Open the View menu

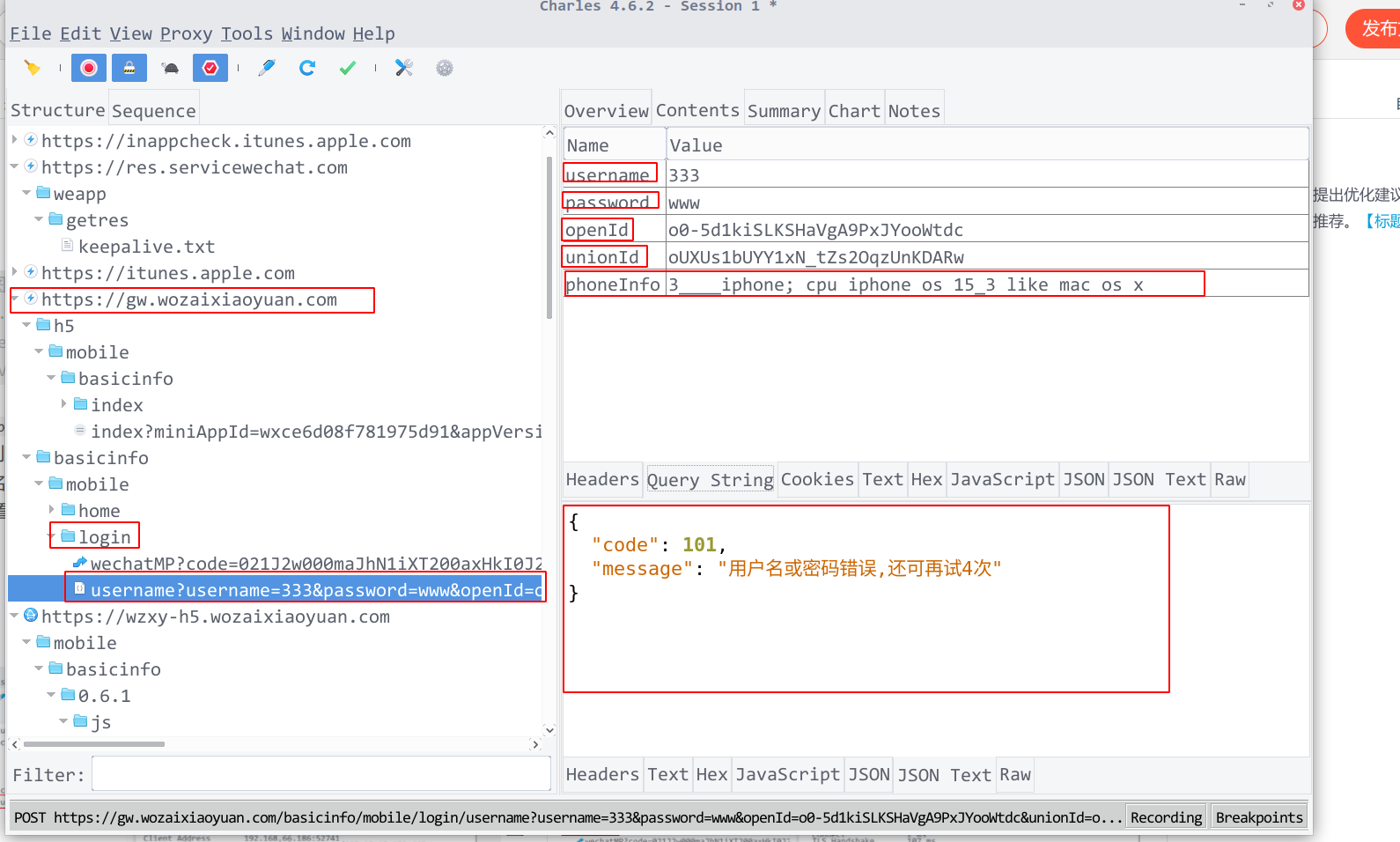point(131,33)
